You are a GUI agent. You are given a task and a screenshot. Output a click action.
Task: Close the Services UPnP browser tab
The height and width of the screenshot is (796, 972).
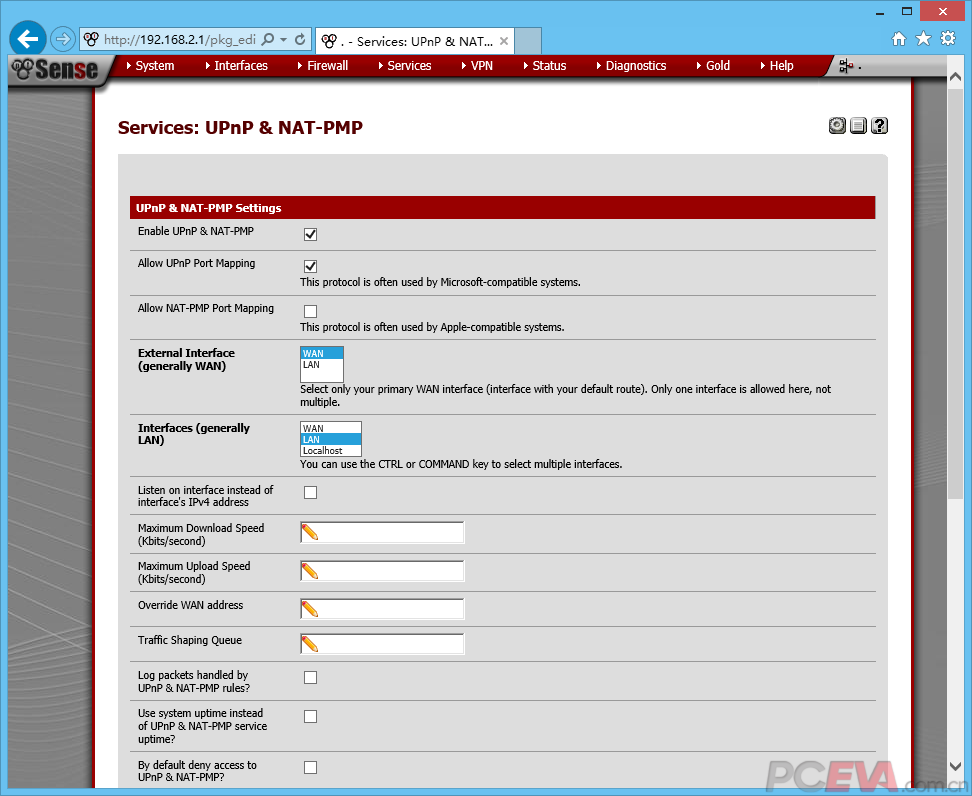pos(504,41)
